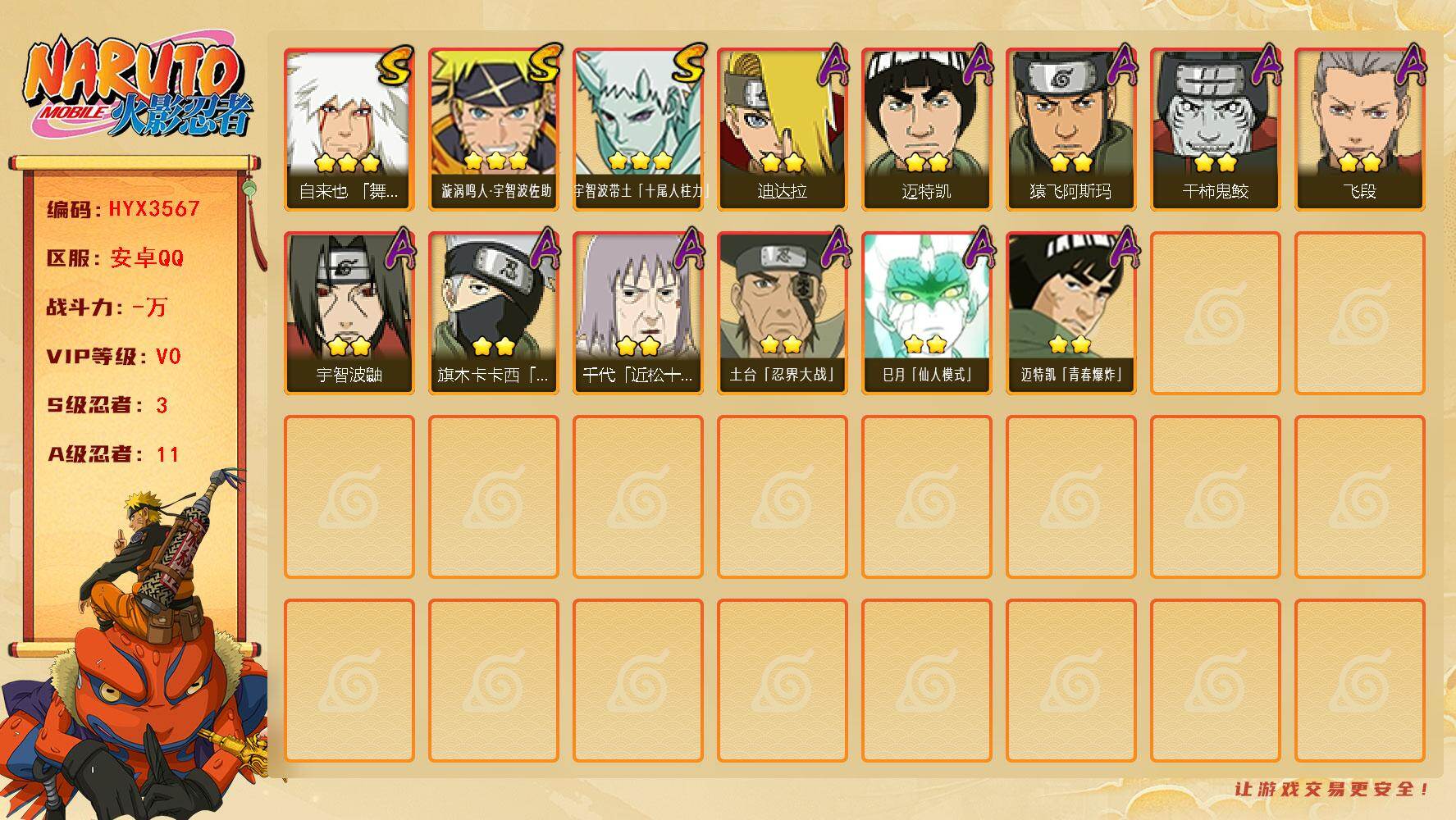Click the 编码 HYX3567 account code text
1456x820 pixels.
coord(123,208)
